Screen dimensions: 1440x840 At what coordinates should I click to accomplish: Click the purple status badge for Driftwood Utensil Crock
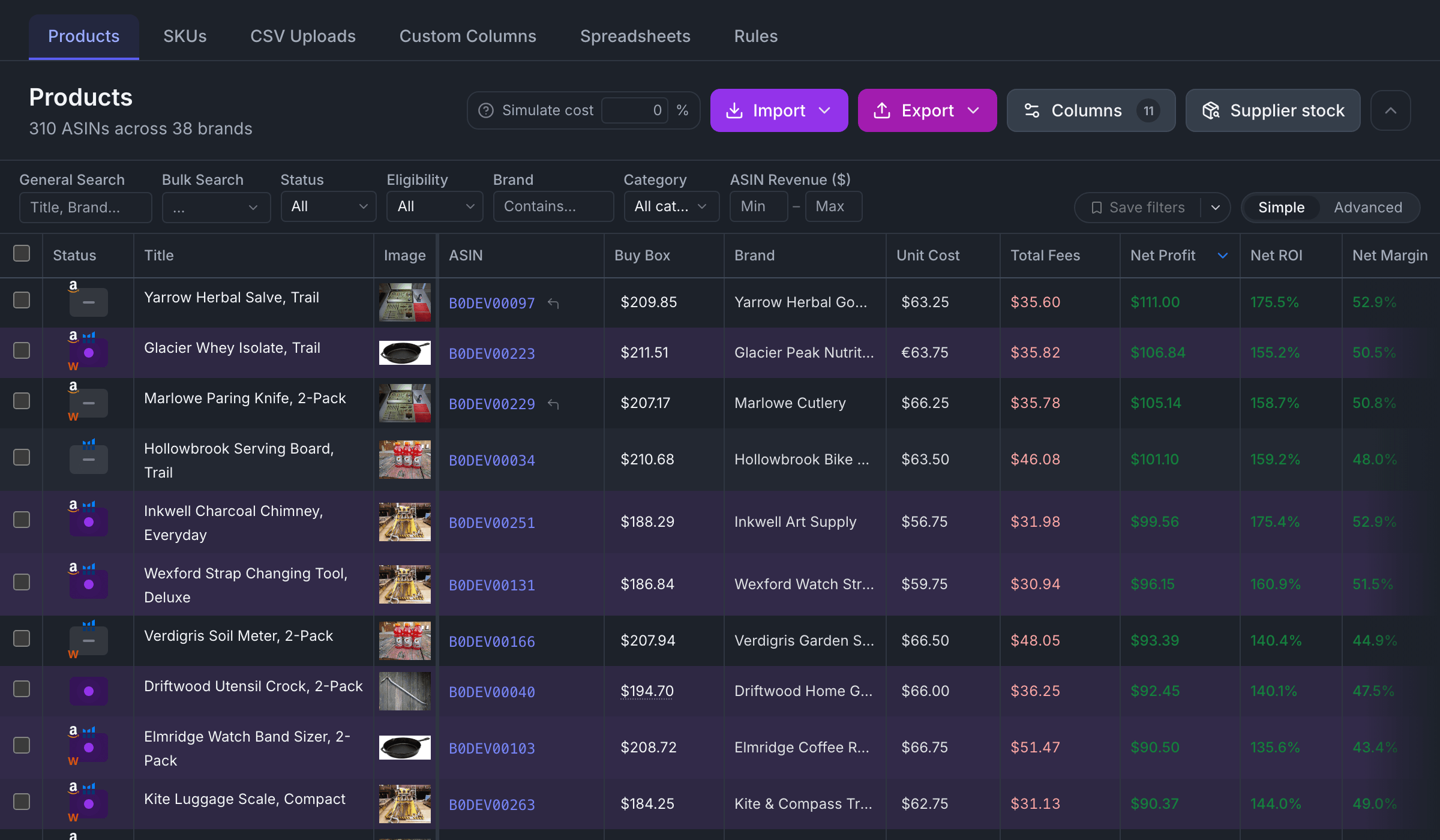pyautogui.click(x=89, y=691)
